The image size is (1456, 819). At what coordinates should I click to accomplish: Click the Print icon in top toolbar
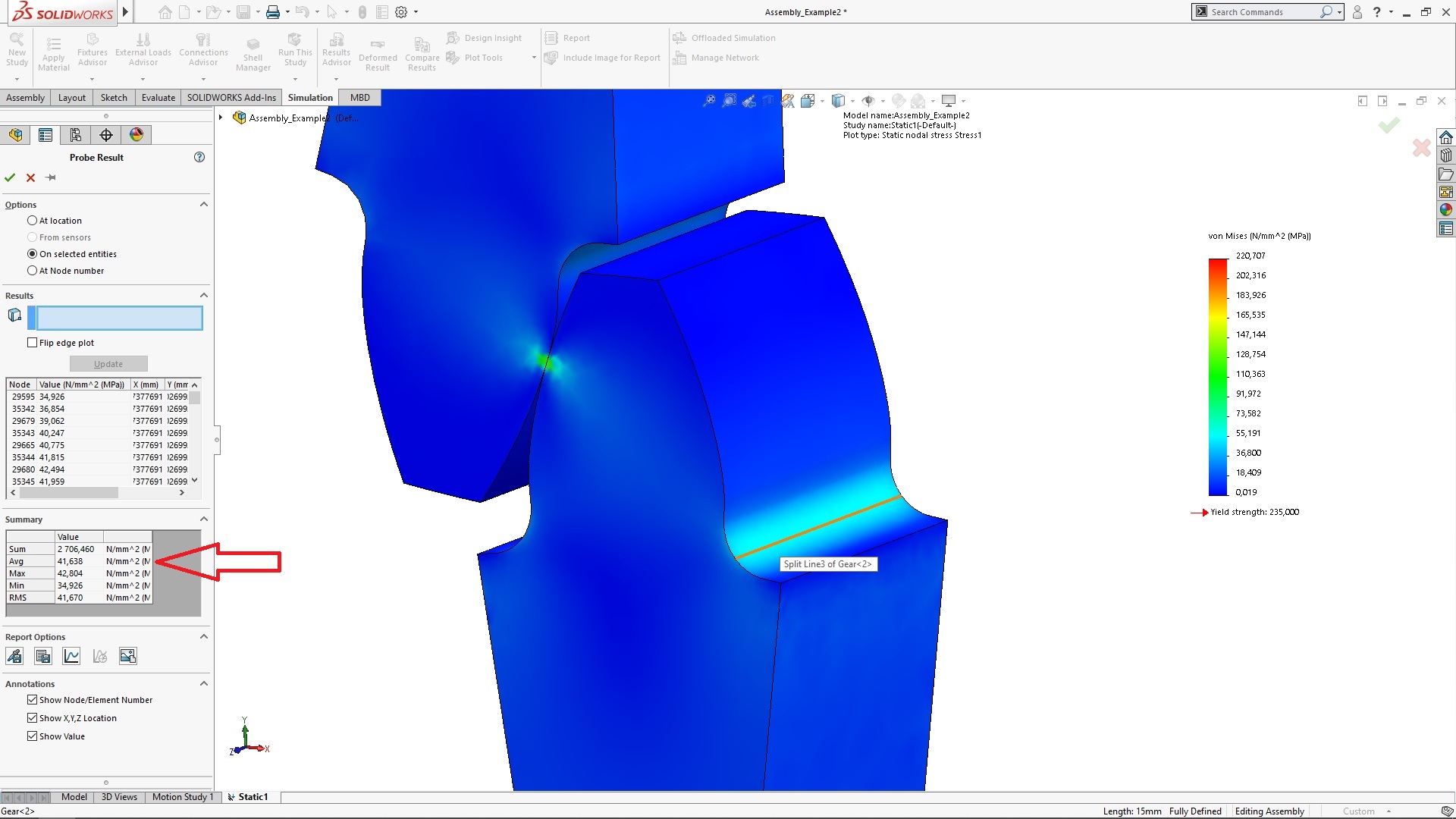[273, 12]
